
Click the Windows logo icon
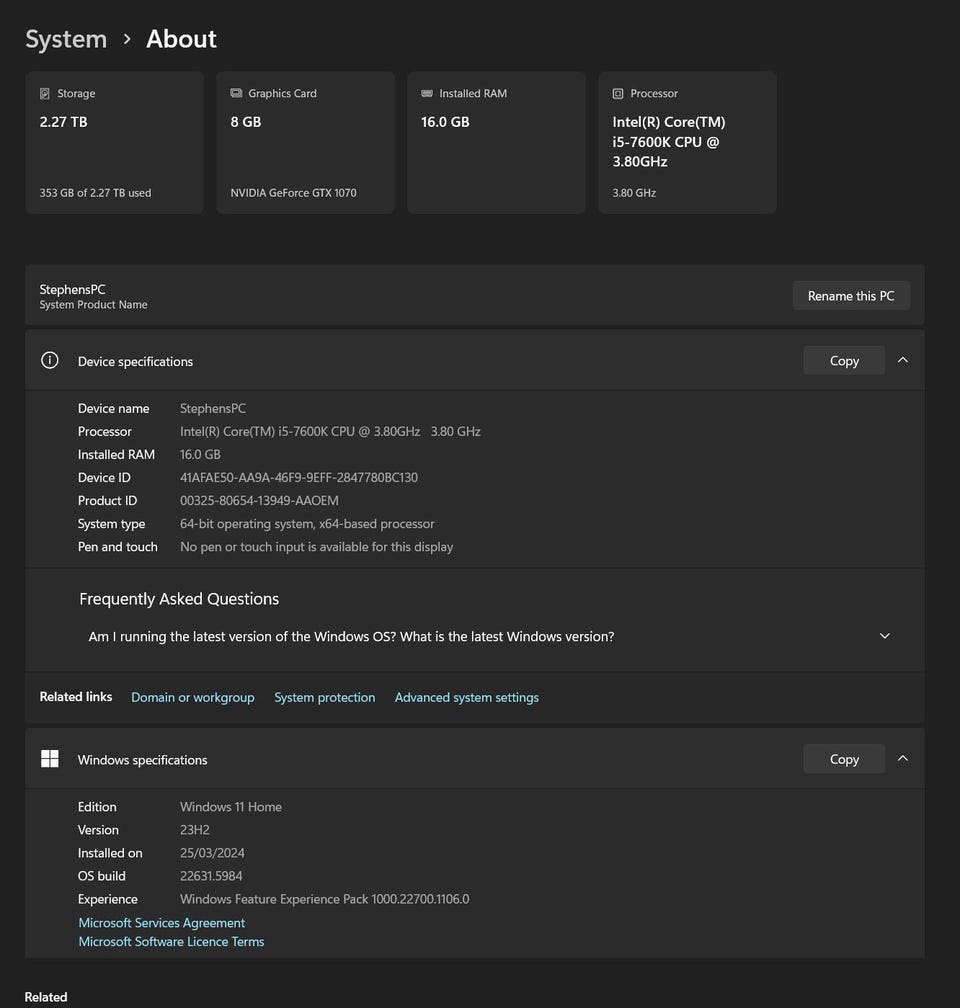[50, 759]
